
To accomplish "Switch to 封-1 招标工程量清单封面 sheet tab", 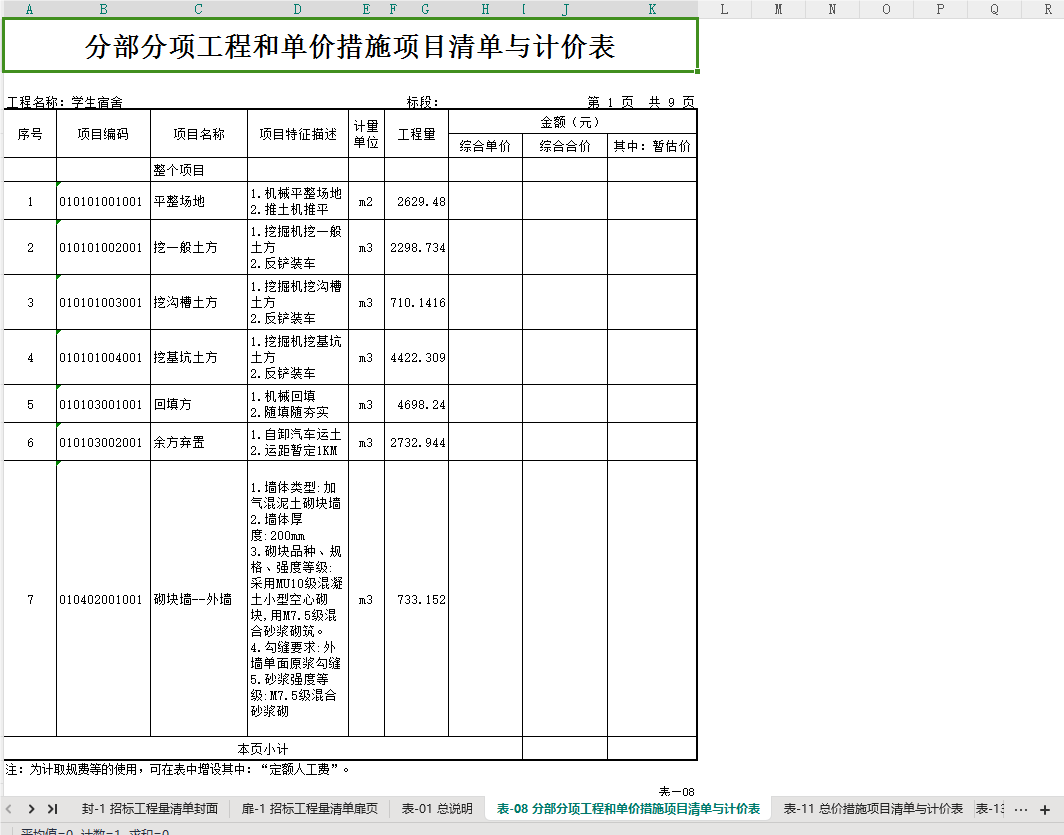I will click(150, 809).
